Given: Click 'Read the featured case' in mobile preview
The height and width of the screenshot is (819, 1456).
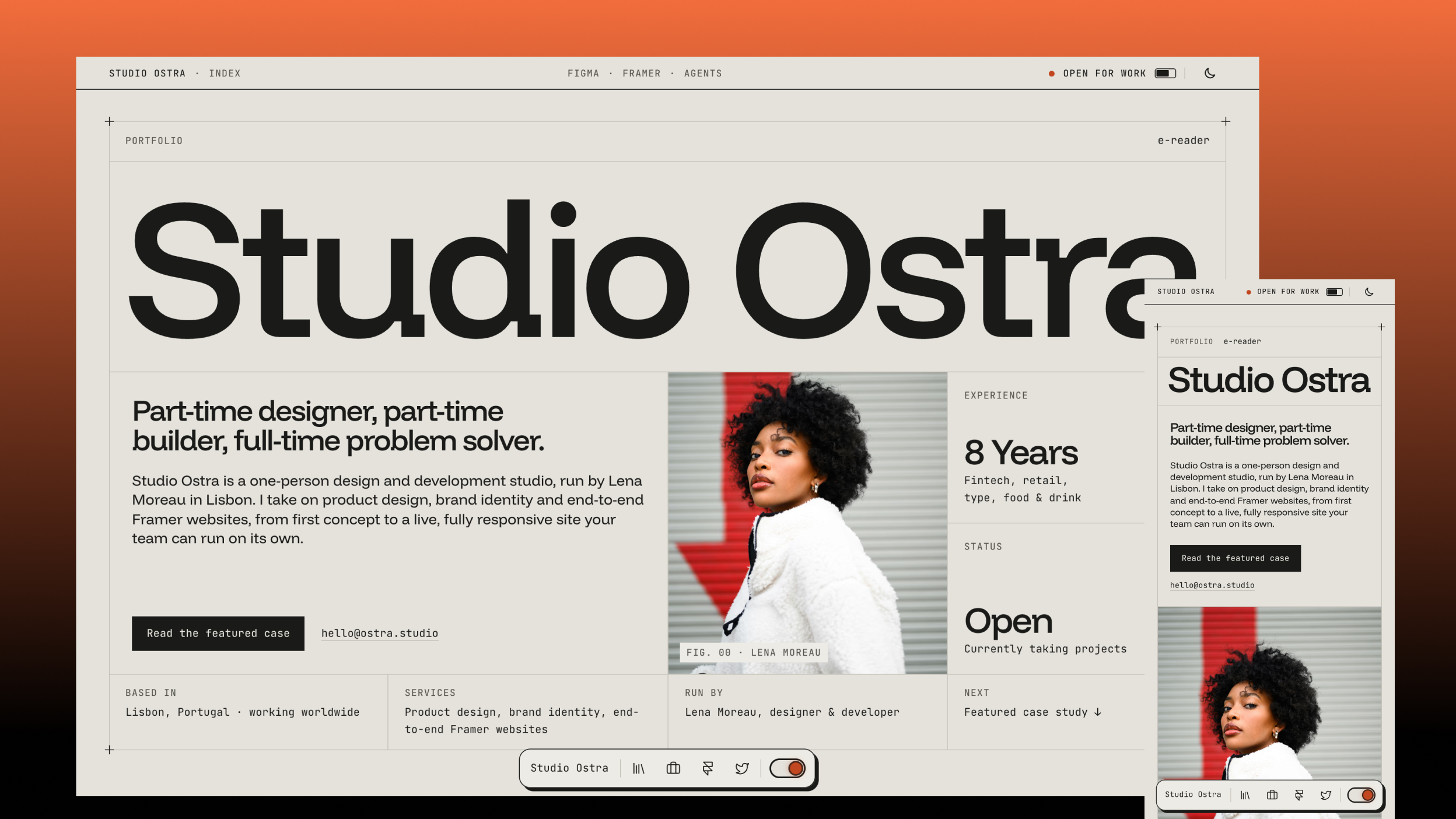Looking at the screenshot, I should [x=1235, y=558].
